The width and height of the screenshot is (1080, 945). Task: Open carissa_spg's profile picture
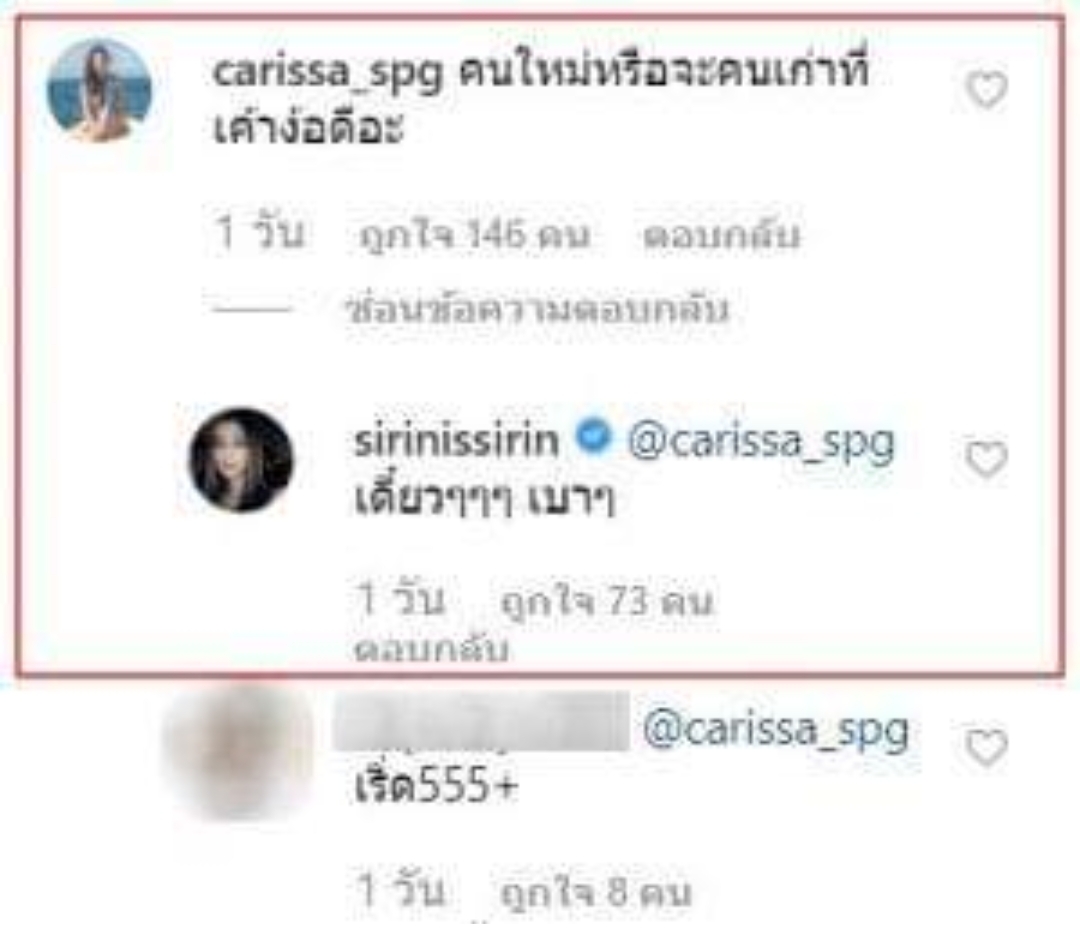coord(99,92)
